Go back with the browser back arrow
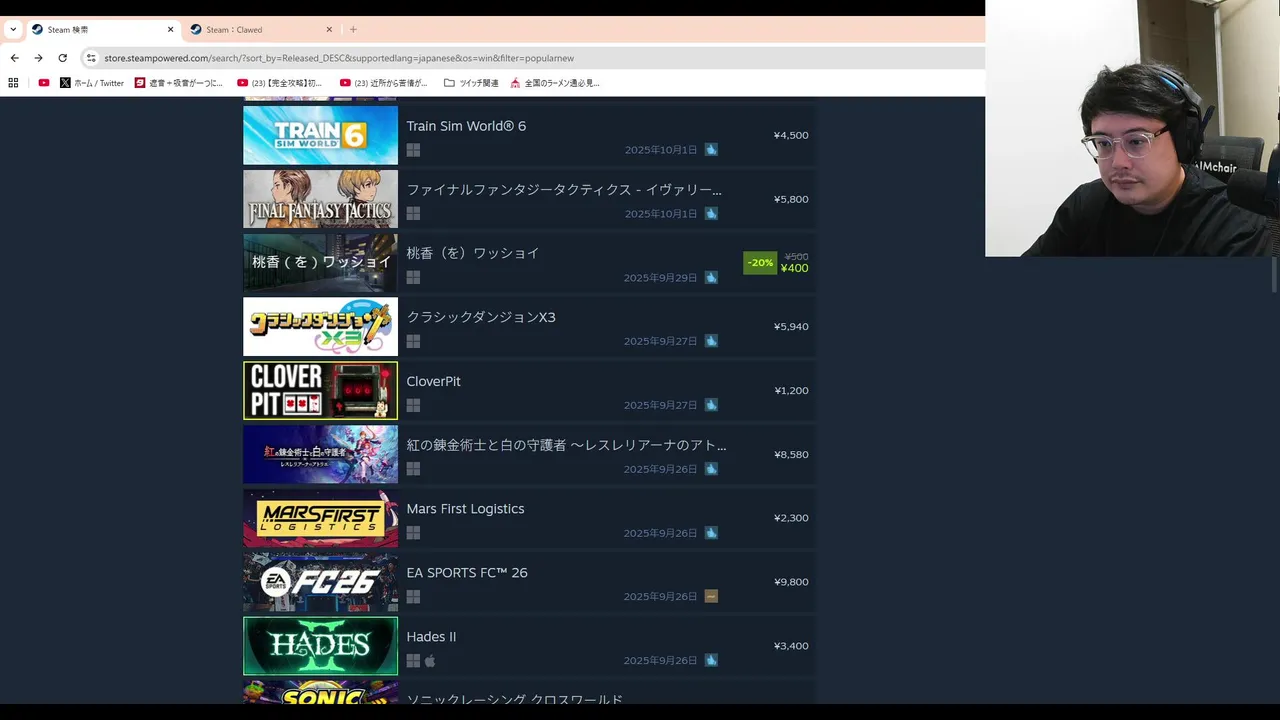The width and height of the screenshot is (1280, 720). click(x=14, y=58)
